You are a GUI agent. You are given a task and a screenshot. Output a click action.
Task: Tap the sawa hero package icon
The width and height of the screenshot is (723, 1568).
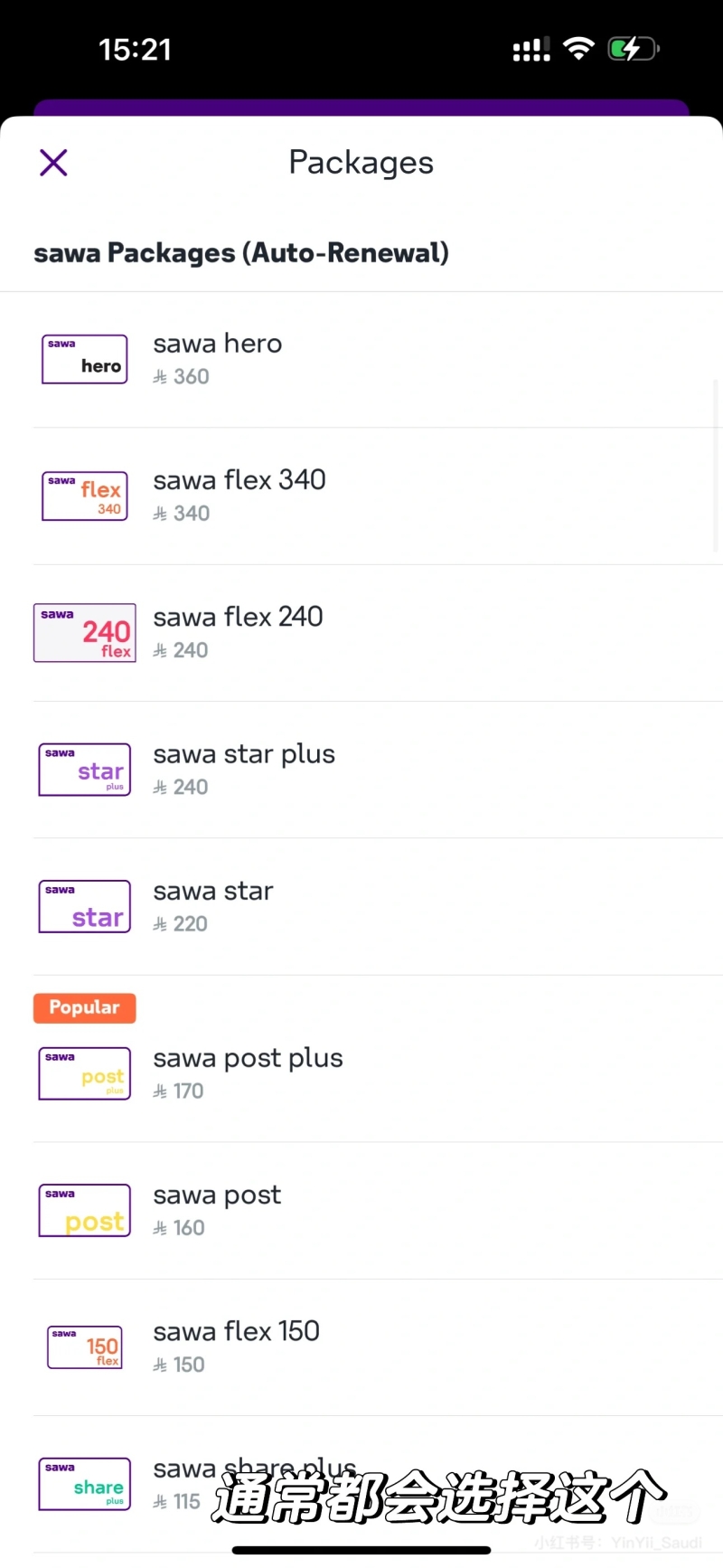(x=85, y=359)
